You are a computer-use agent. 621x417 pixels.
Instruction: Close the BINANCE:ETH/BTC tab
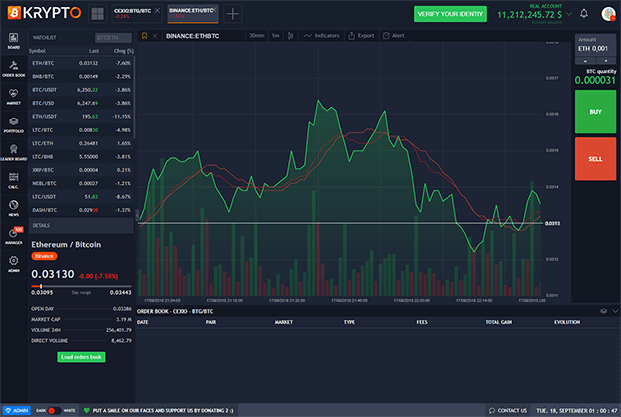click(215, 10)
